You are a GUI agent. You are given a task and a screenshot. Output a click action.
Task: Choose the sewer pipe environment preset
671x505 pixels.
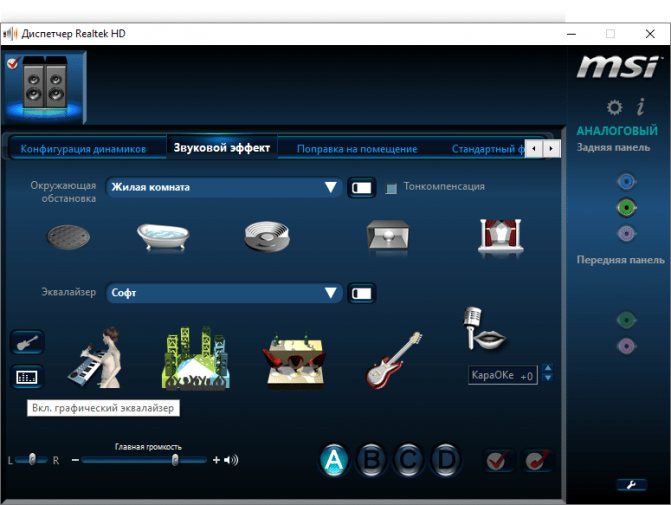(x=68, y=237)
